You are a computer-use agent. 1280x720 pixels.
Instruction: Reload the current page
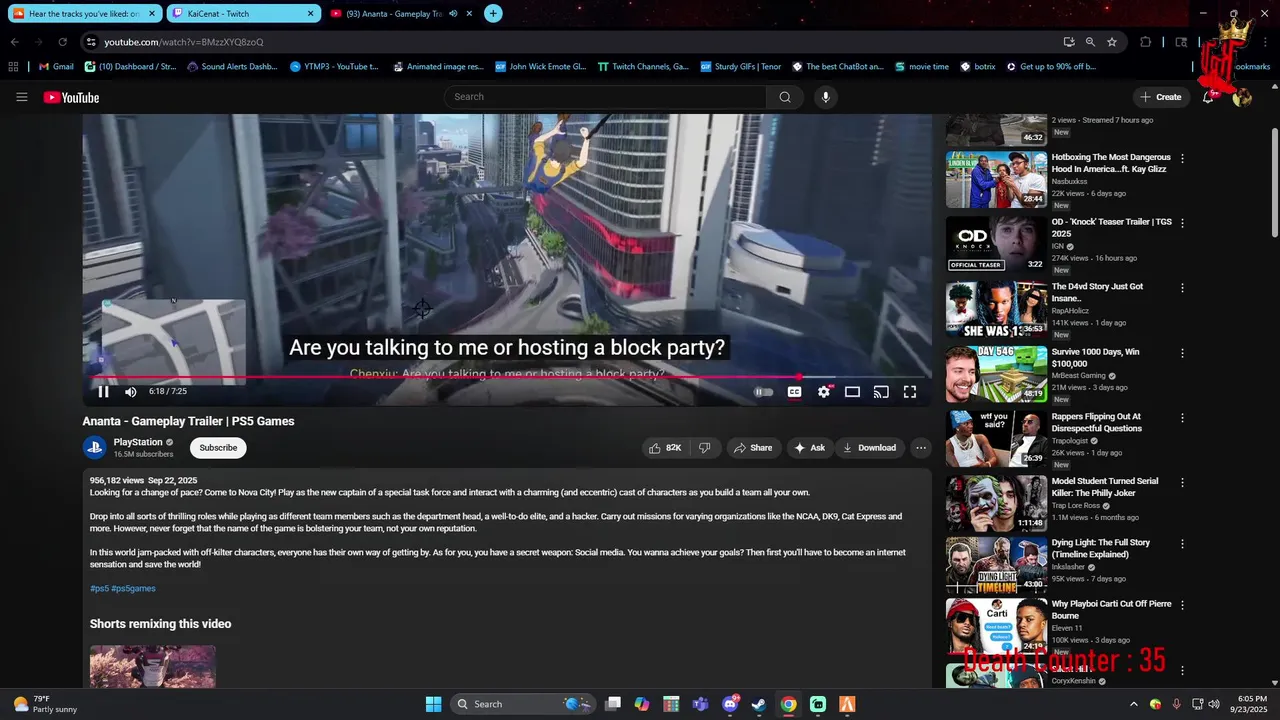click(62, 42)
